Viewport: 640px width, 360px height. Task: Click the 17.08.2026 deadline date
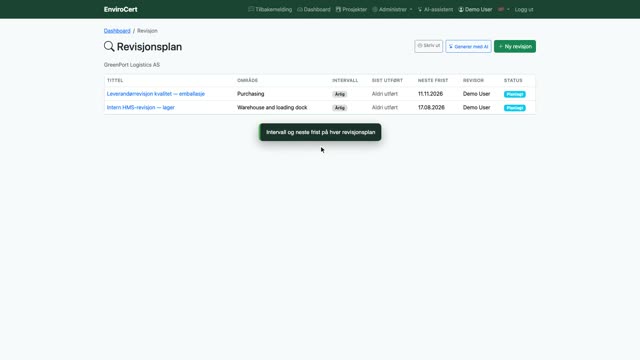tap(431, 107)
